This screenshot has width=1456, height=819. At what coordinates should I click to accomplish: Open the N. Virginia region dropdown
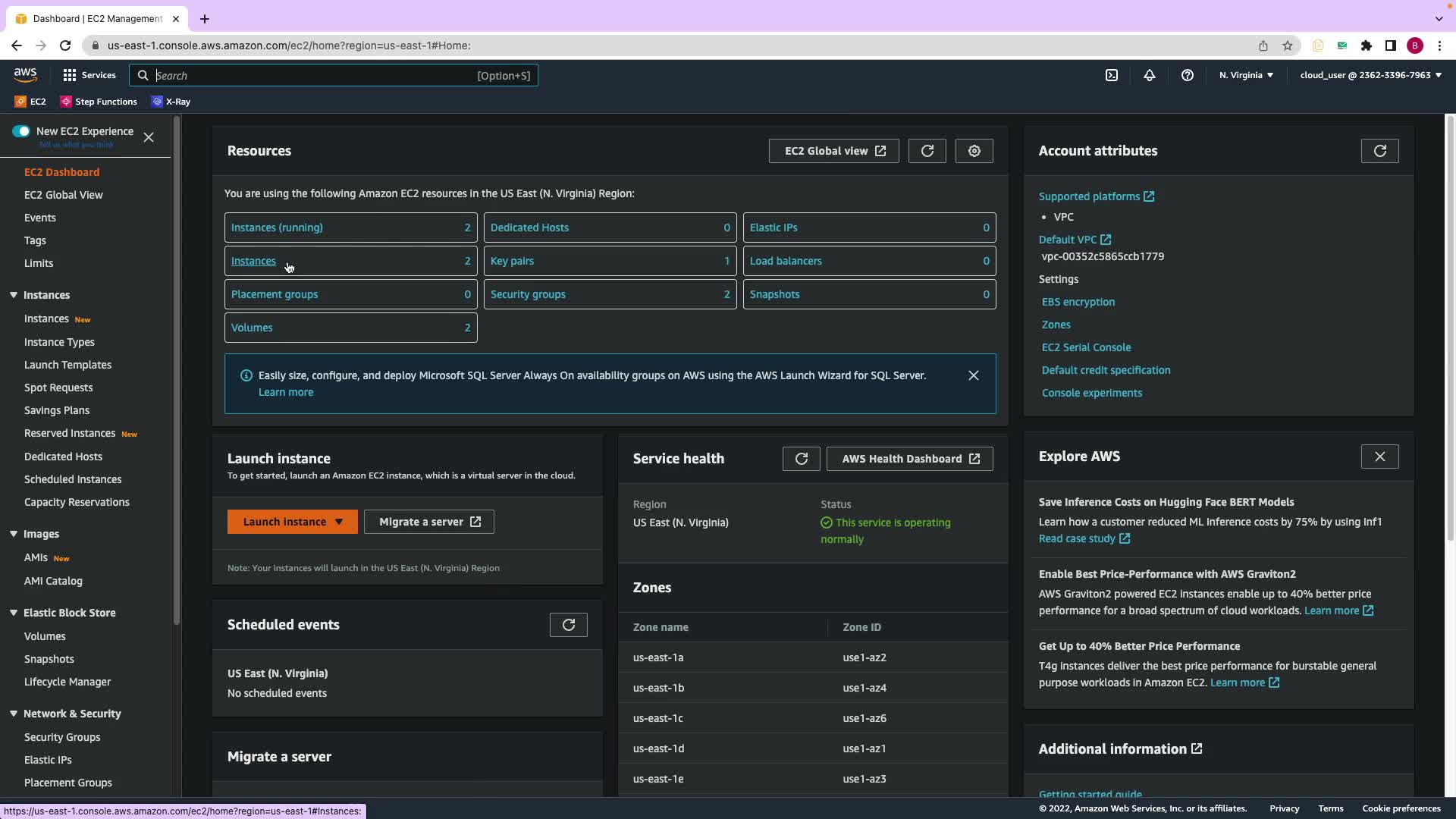(x=1246, y=75)
